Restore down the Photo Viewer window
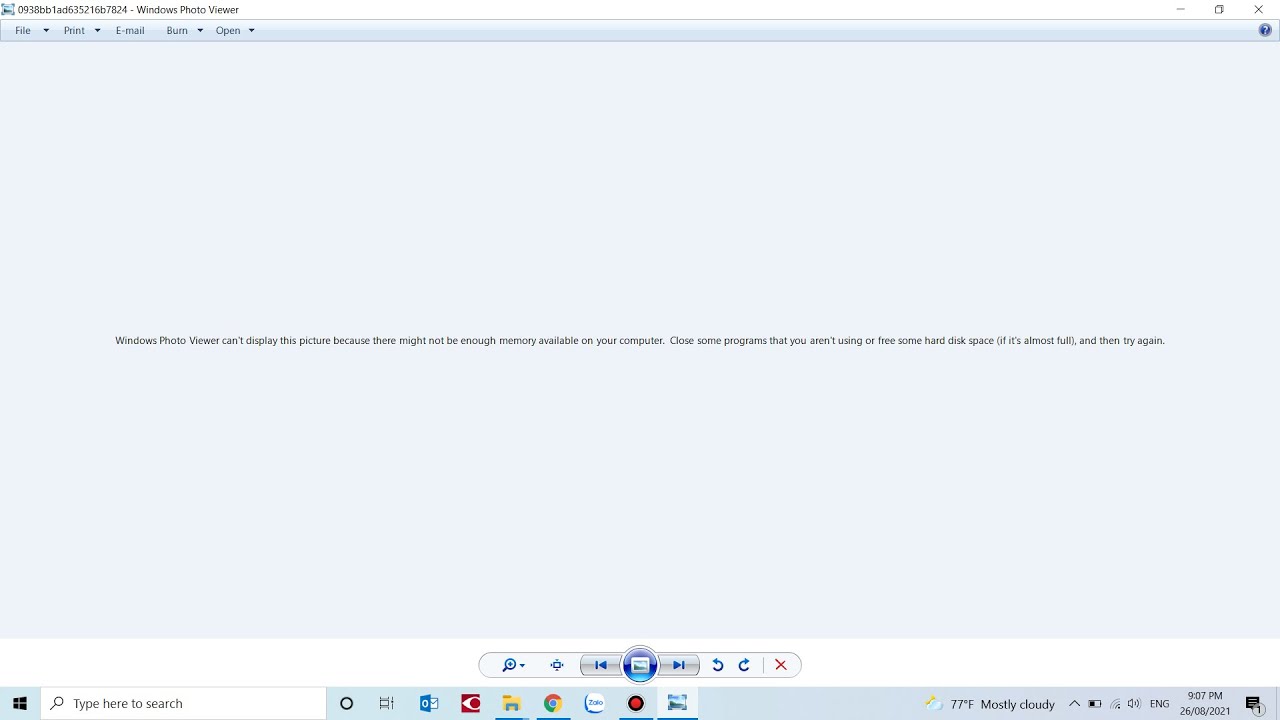Viewport: 1280px width, 720px height. (x=1219, y=10)
